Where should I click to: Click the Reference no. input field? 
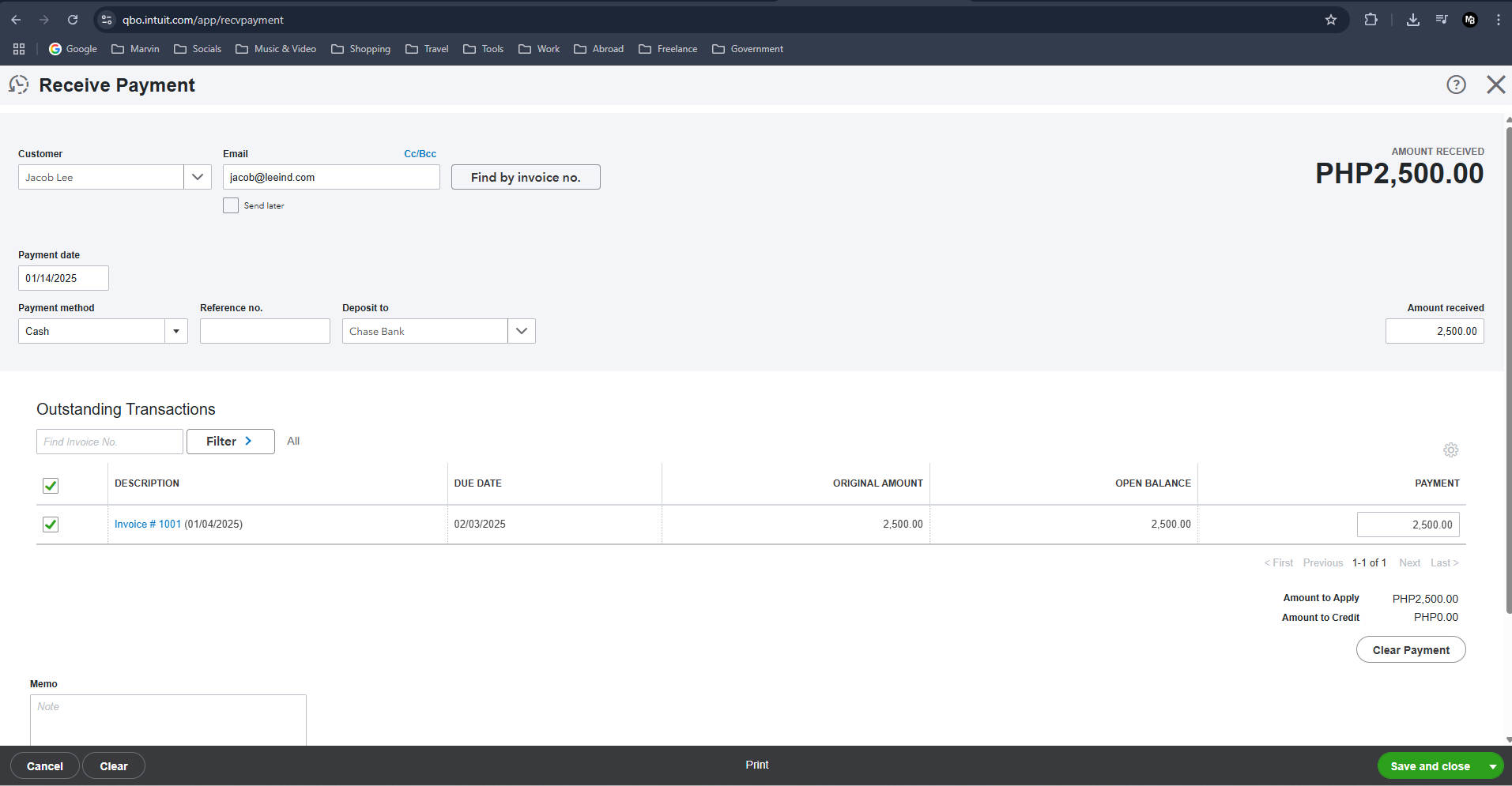pyautogui.click(x=265, y=331)
